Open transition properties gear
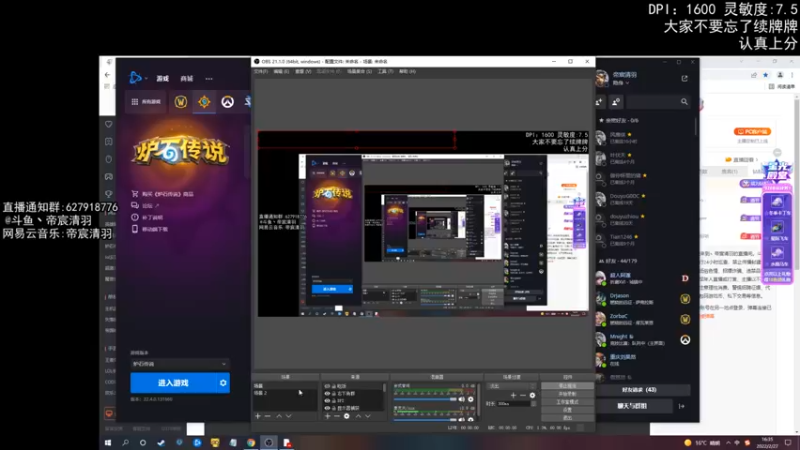 point(532,395)
